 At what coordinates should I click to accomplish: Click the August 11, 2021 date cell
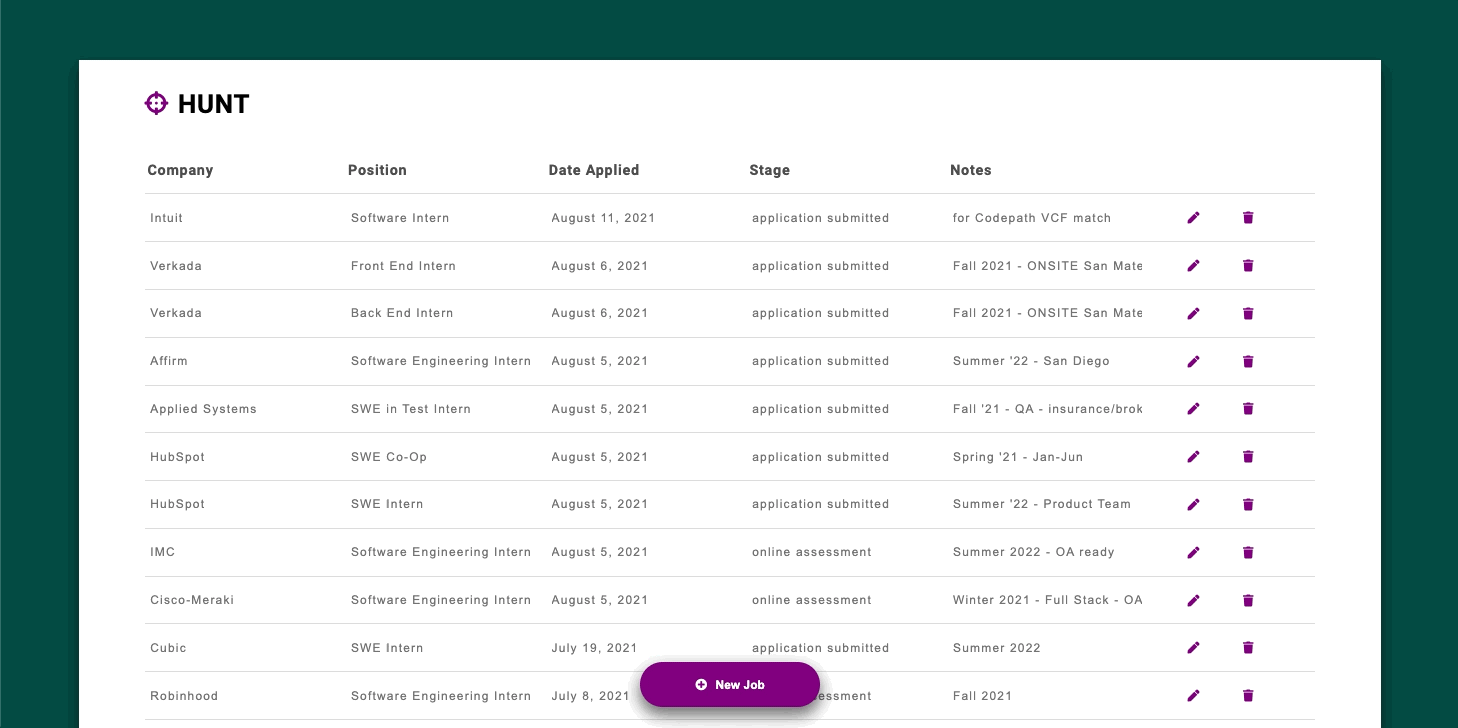click(x=603, y=218)
